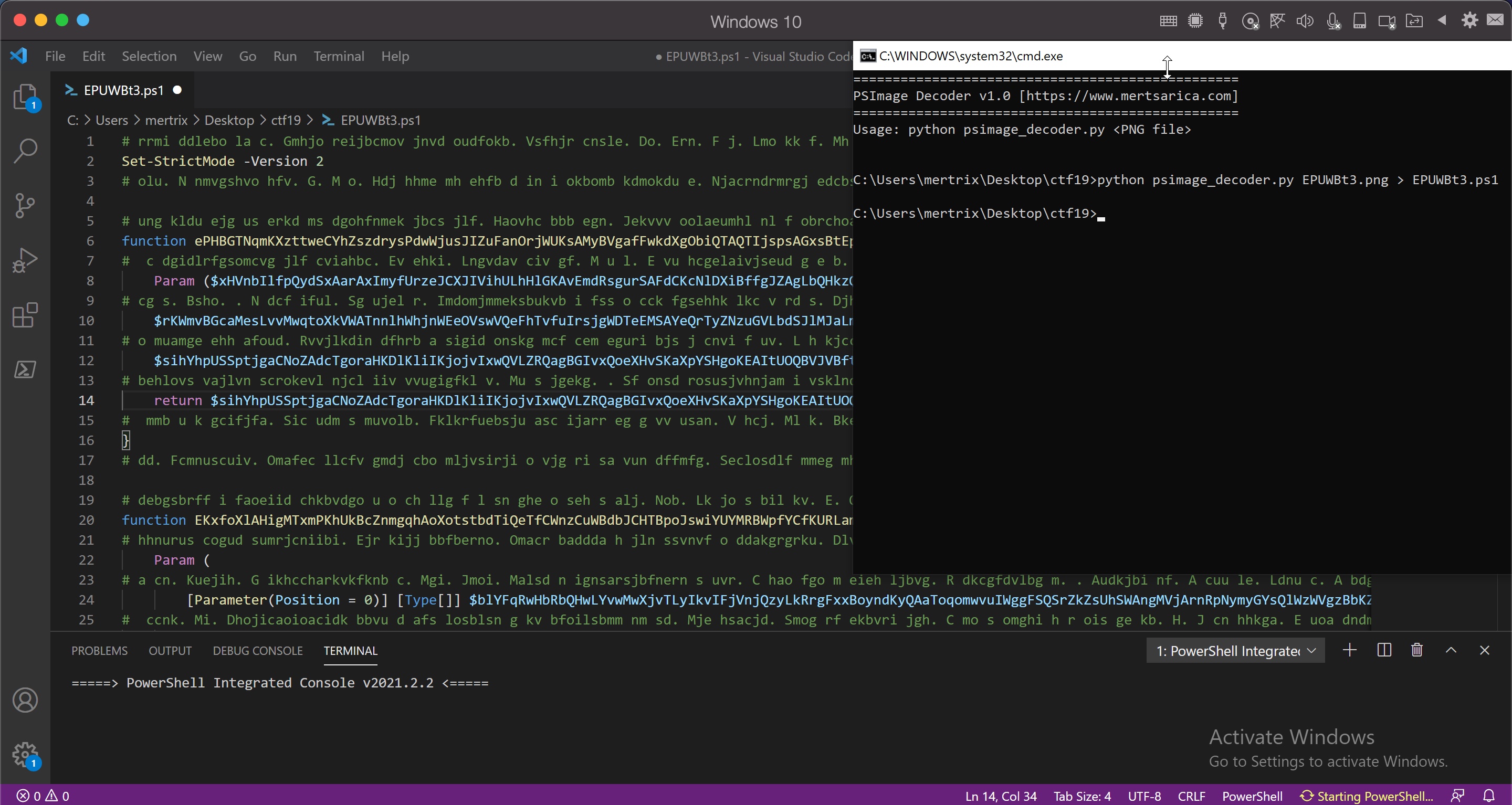Click unsaved dot on EPUWBt3.ps1 tab
This screenshot has width=1512, height=805.
[177, 90]
